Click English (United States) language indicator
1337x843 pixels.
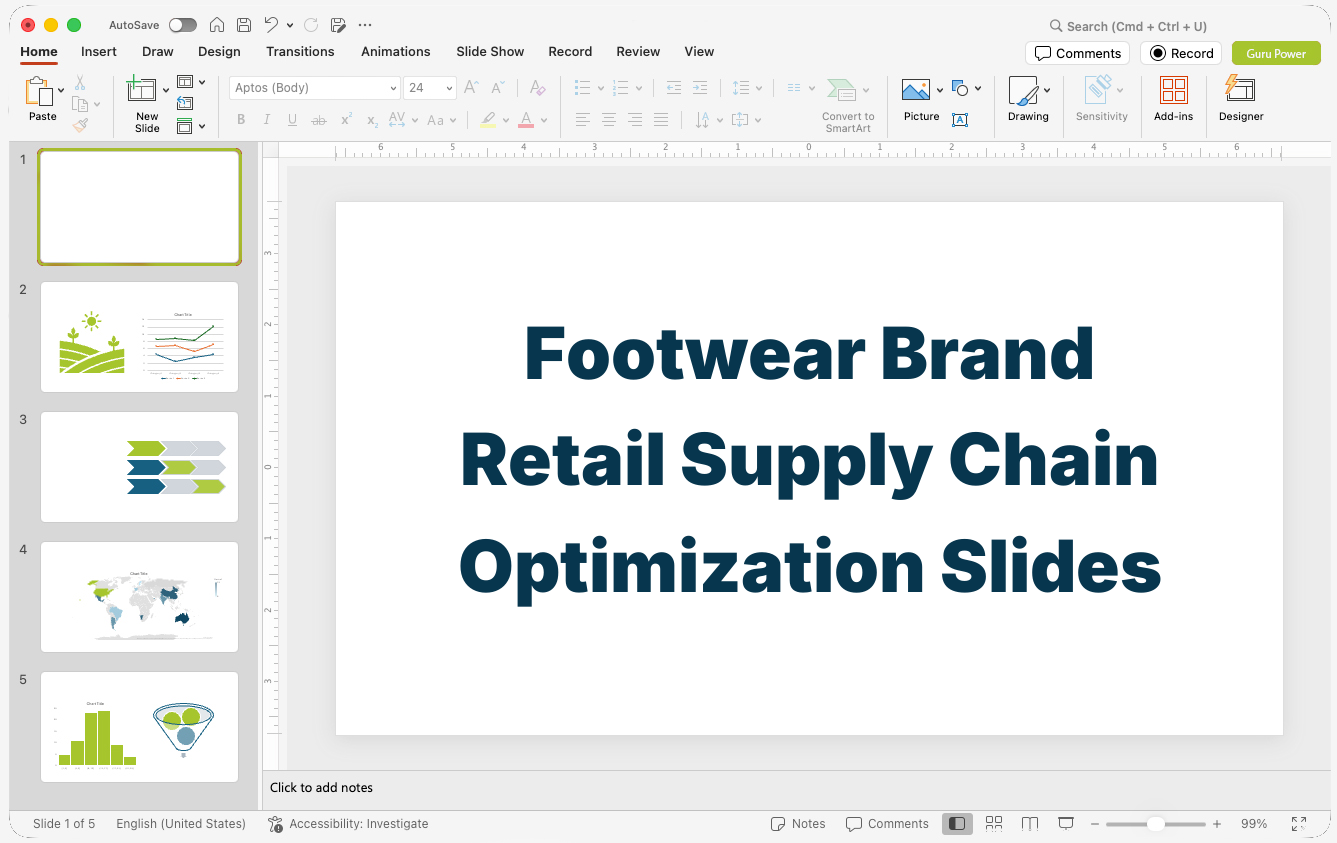click(181, 824)
